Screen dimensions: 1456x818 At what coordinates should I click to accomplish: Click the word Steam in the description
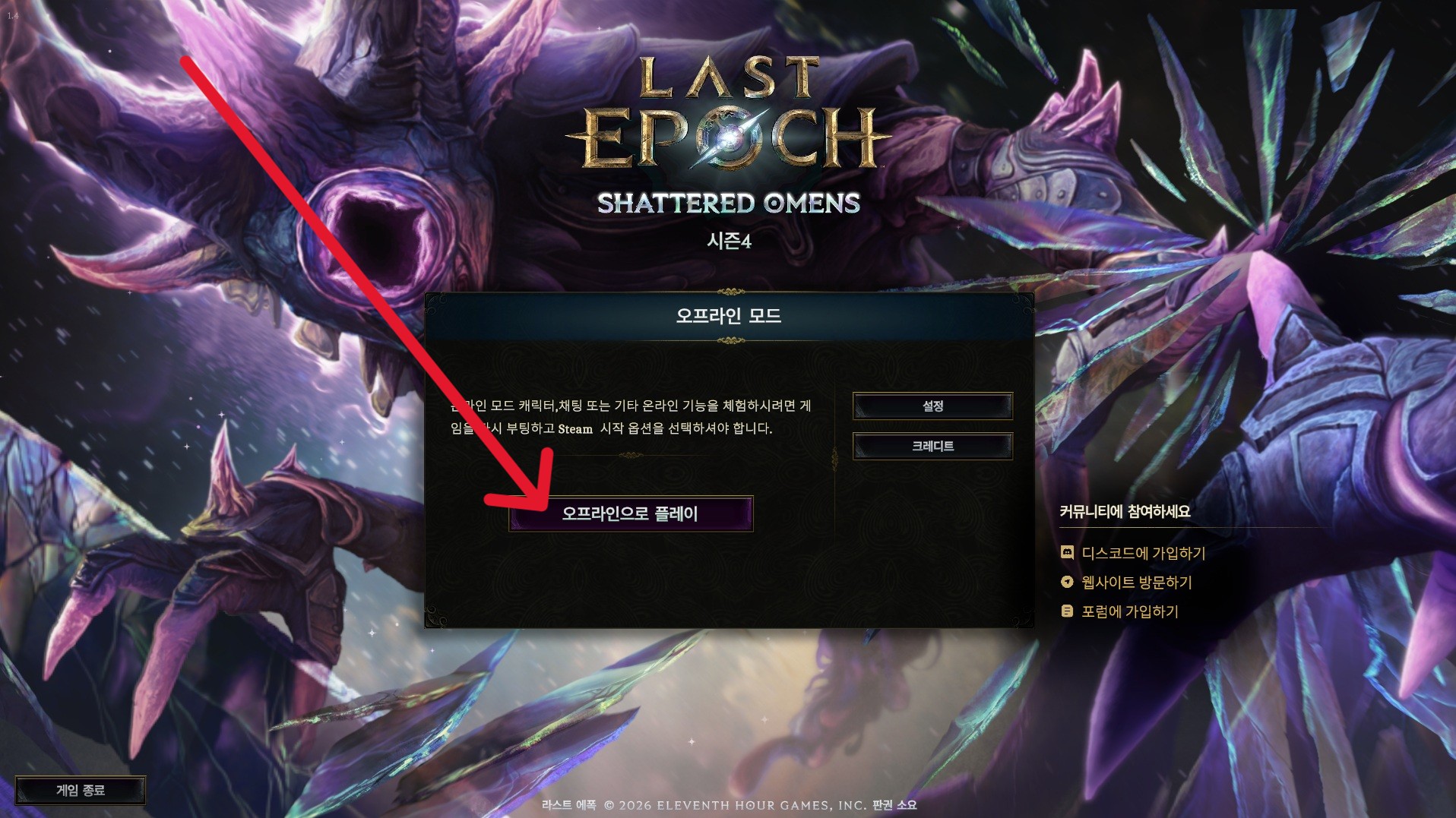(x=575, y=429)
